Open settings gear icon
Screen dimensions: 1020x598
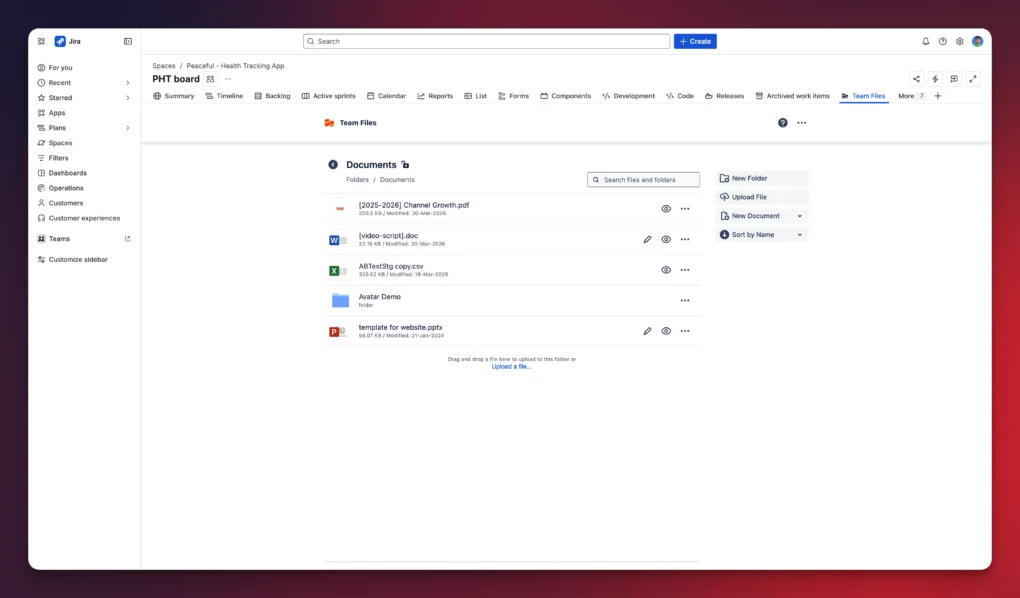pos(960,41)
